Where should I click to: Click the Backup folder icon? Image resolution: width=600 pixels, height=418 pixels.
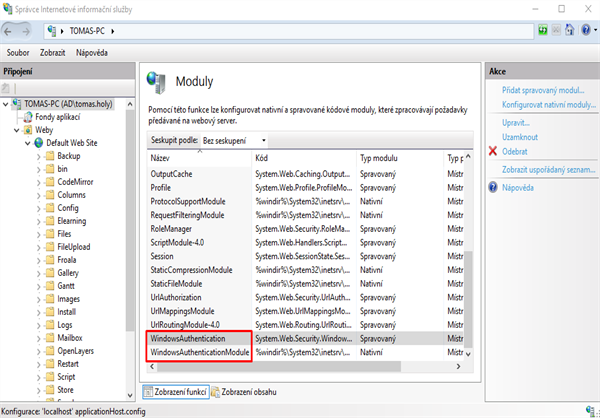click(x=50, y=156)
